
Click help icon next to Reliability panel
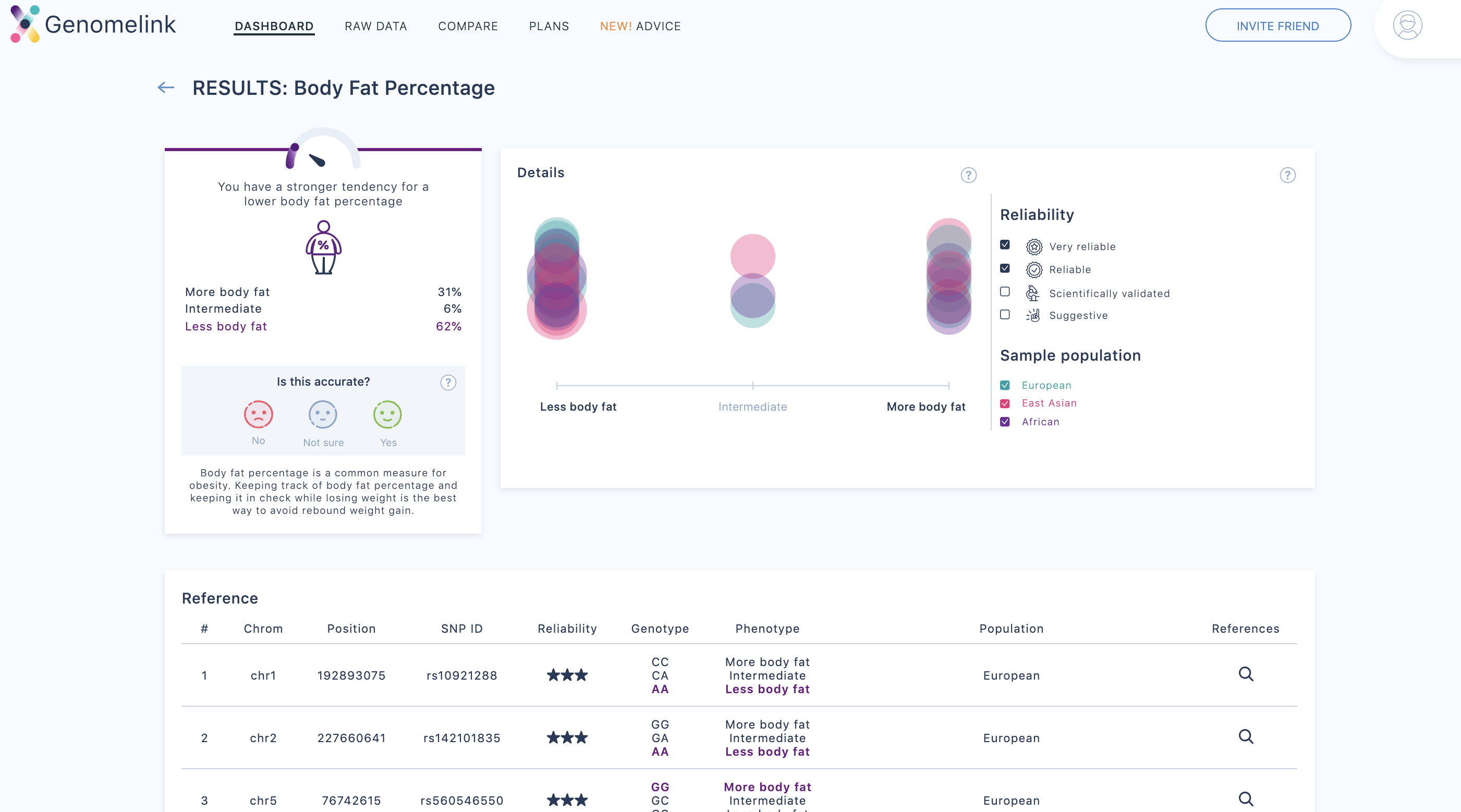tap(1287, 175)
